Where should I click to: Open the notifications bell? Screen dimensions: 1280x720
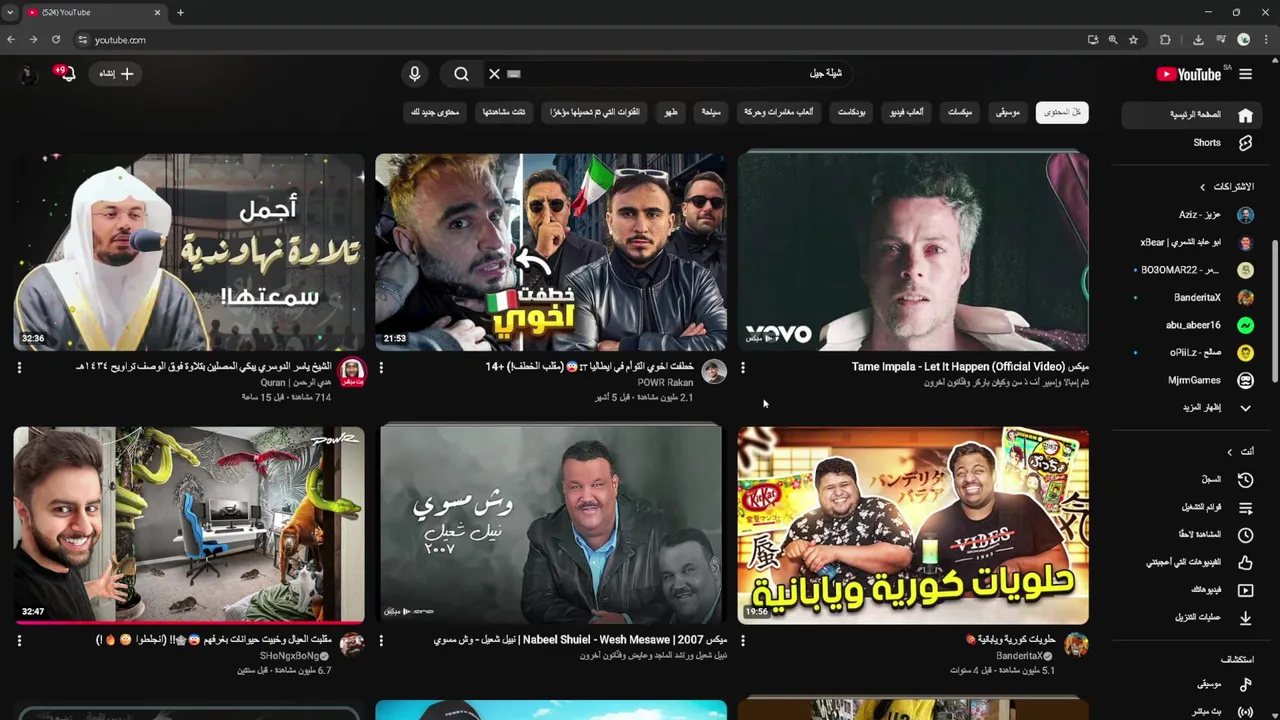click(67, 74)
